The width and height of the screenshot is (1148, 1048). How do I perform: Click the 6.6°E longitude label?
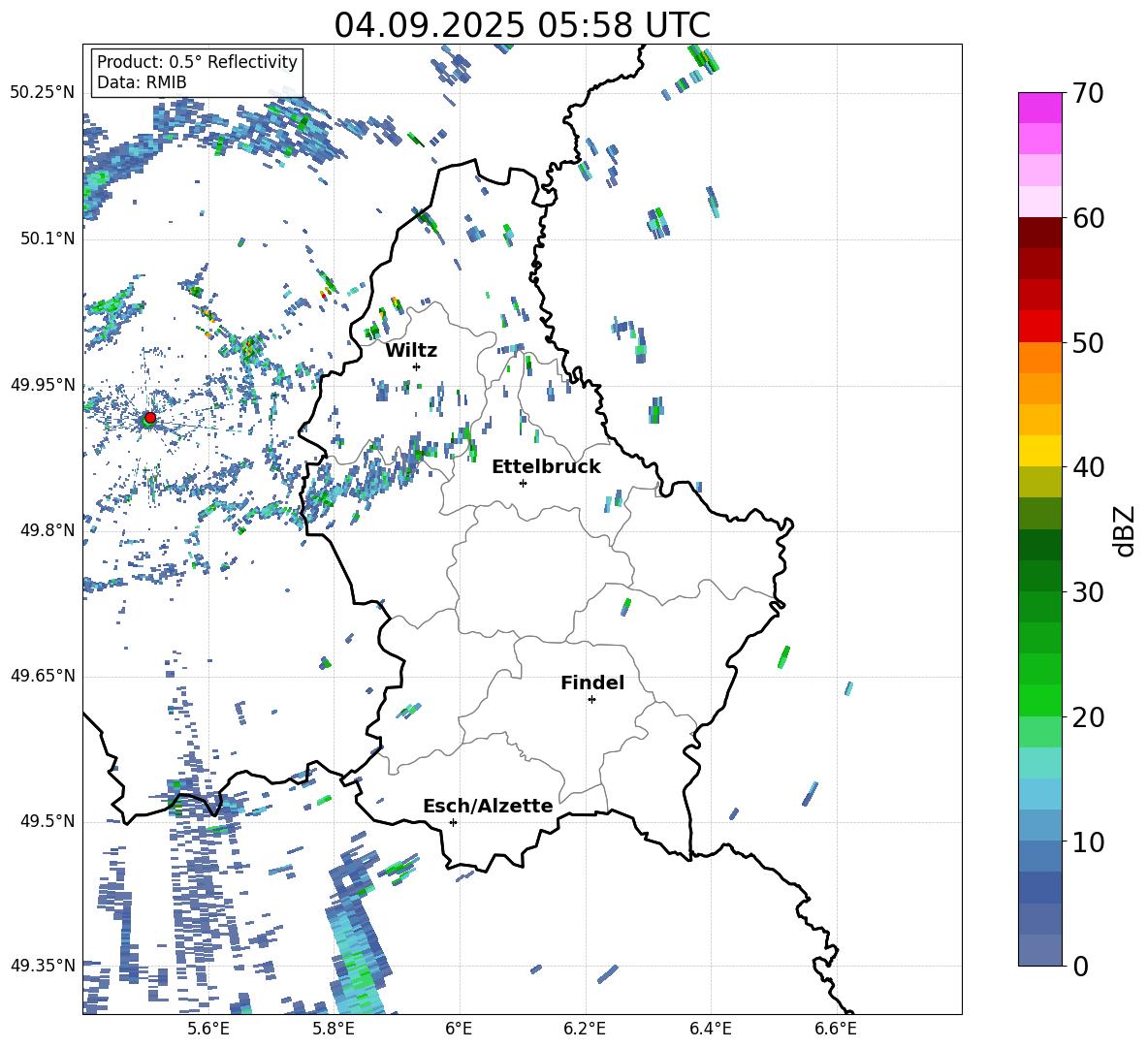pyautogui.click(x=836, y=1029)
